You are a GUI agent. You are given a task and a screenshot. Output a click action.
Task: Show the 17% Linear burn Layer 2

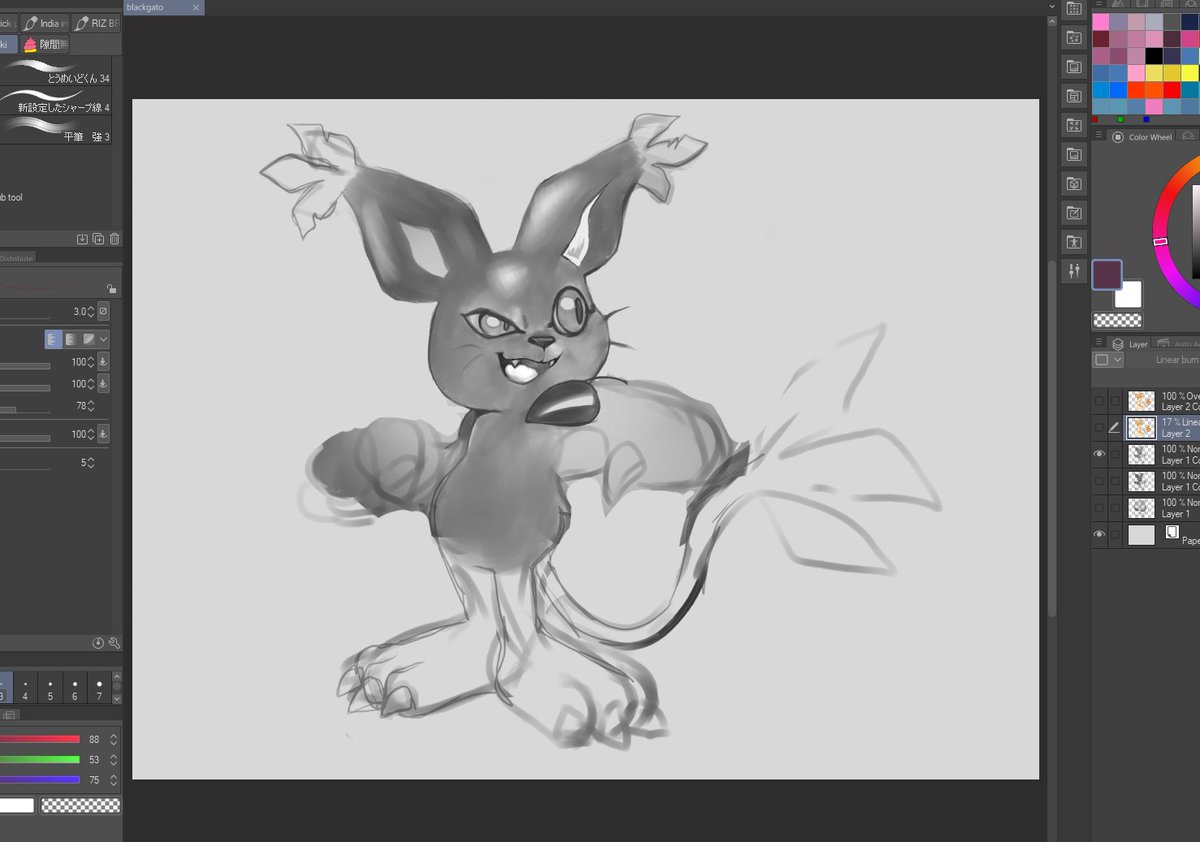click(1099, 428)
